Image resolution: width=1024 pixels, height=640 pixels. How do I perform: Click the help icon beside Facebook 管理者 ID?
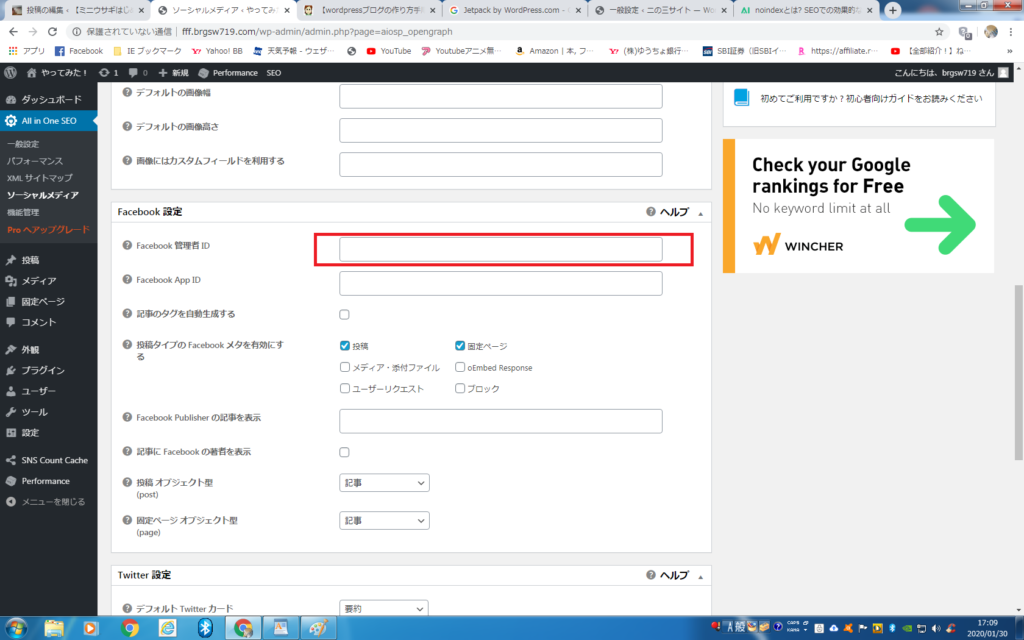tap(127, 246)
